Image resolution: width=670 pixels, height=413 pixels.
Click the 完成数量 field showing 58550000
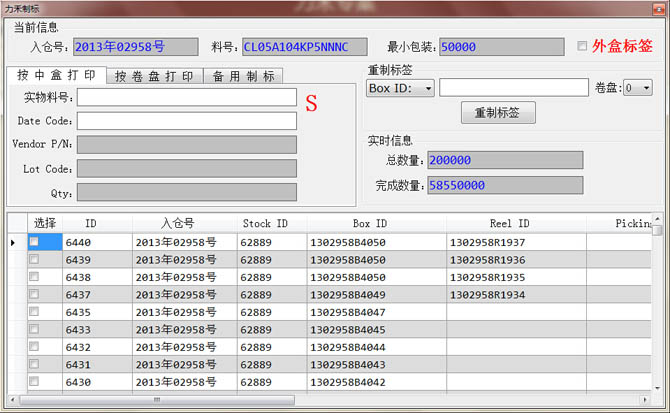click(x=505, y=185)
